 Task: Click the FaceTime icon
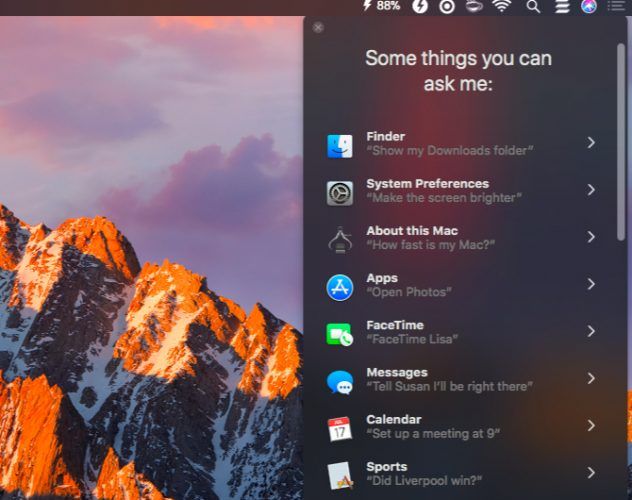[x=340, y=334]
